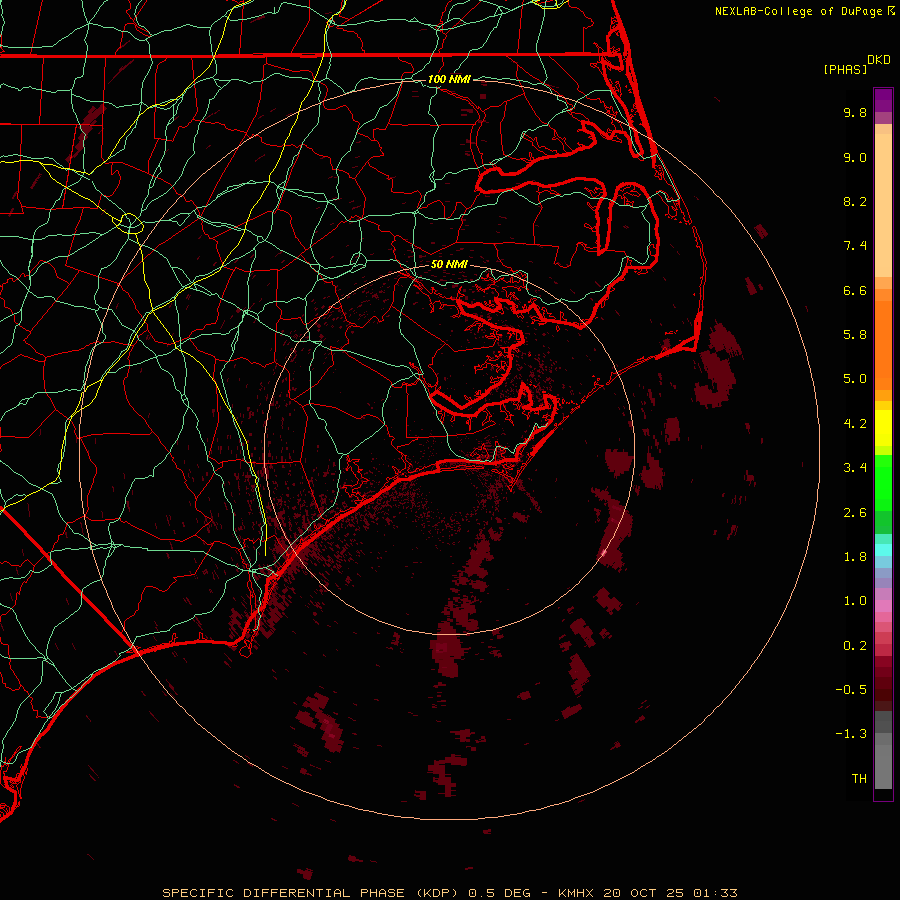
Task: Click the [PHAS] units label
Action: pos(845,69)
